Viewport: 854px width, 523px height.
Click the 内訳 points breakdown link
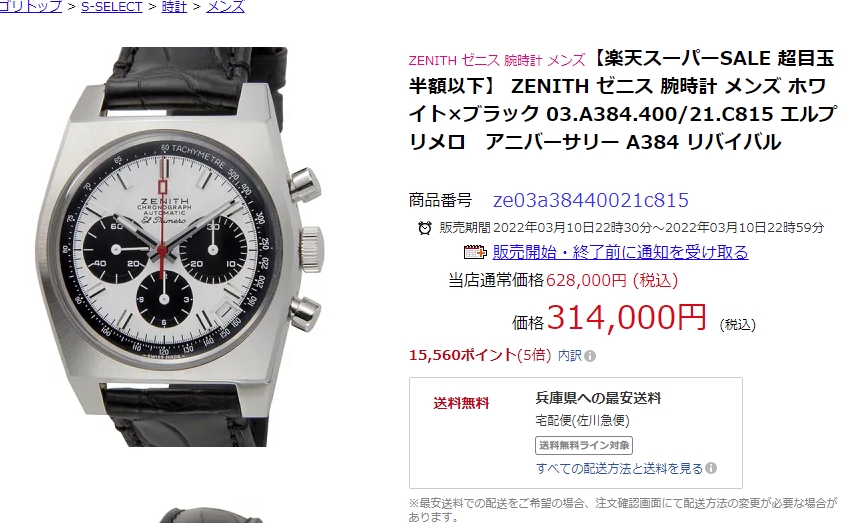point(570,356)
